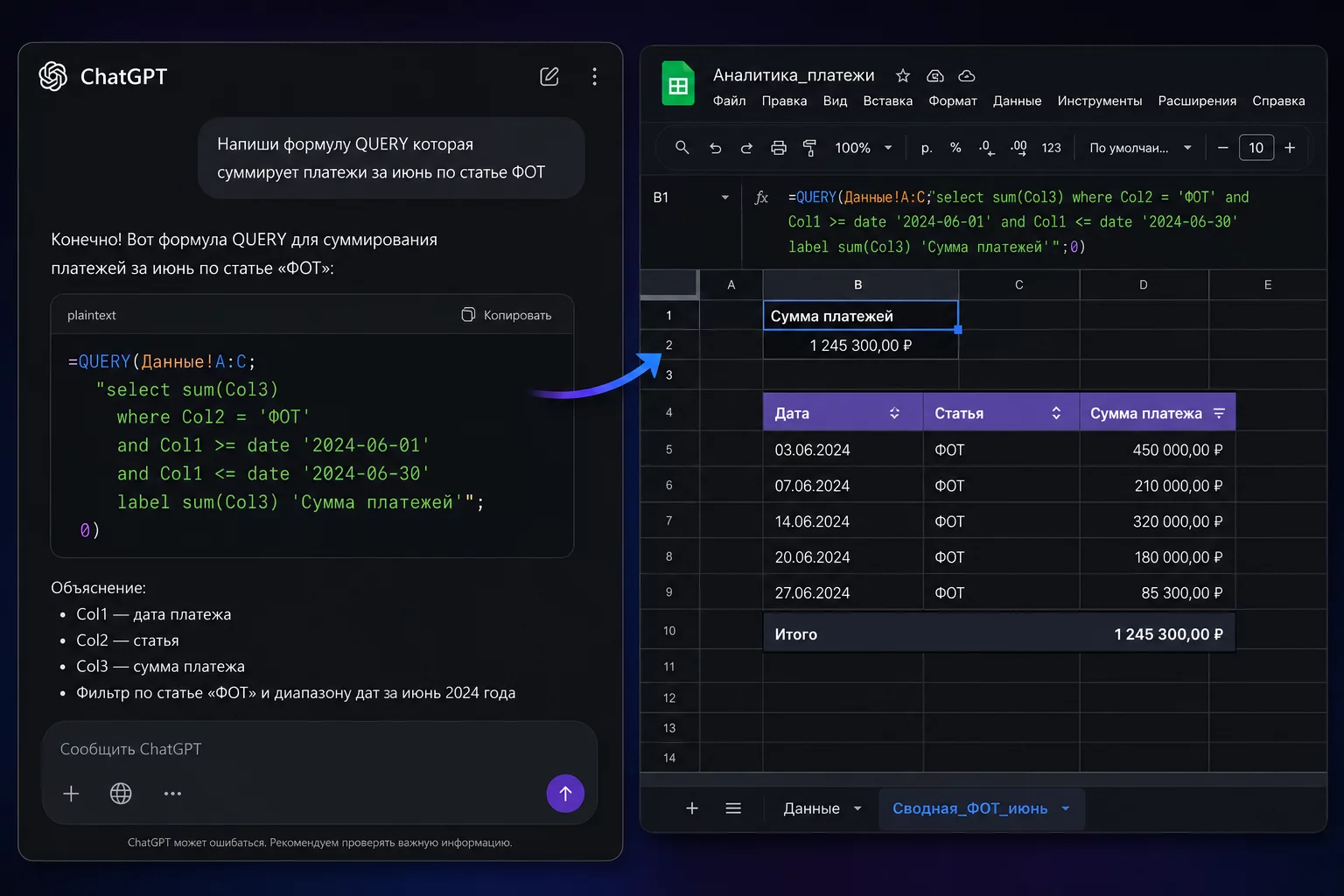Click the Google Sheets app logo

[678, 84]
